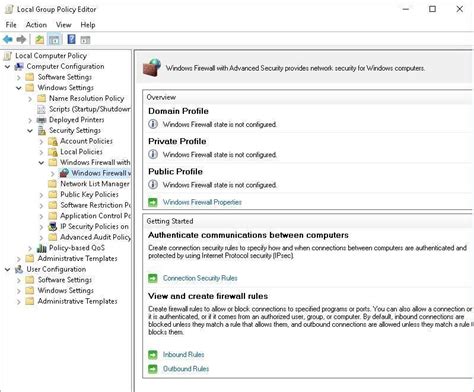Click the Up one level folder icon
The height and width of the screenshot is (392, 474).
(x=40, y=40)
